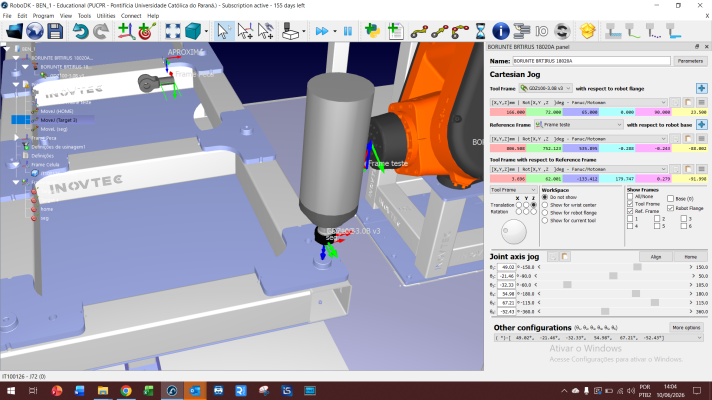Open the Tool Frame selection dropdown
The height and width of the screenshot is (400, 712).
[x=545, y=89]
